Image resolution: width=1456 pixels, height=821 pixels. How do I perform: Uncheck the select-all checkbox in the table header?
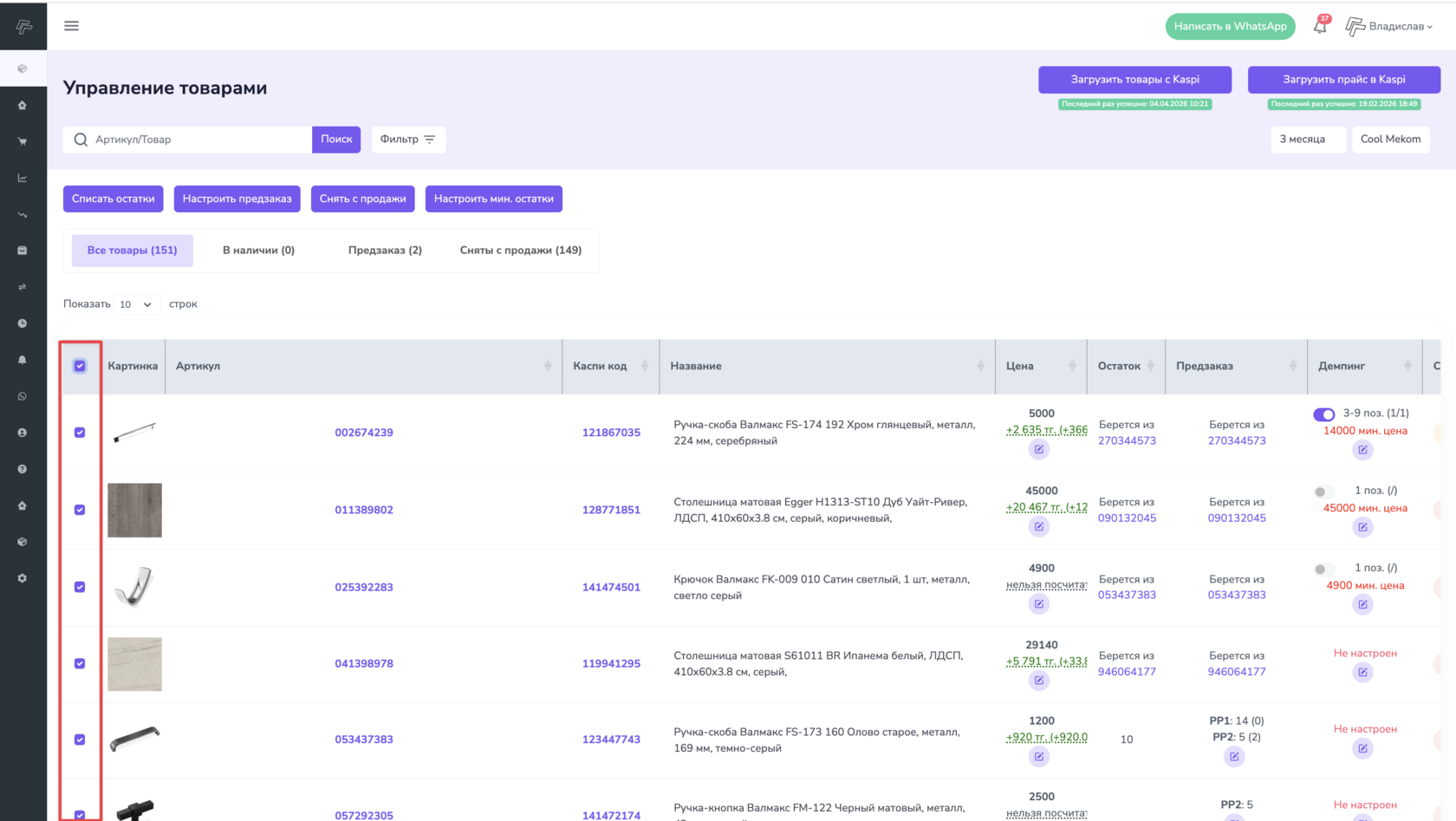point(80,366)
